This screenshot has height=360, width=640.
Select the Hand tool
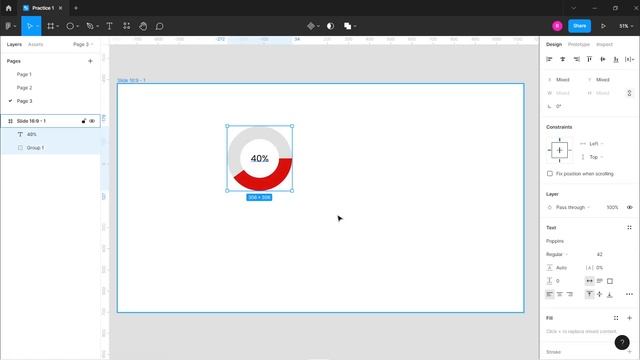point(143,26)
